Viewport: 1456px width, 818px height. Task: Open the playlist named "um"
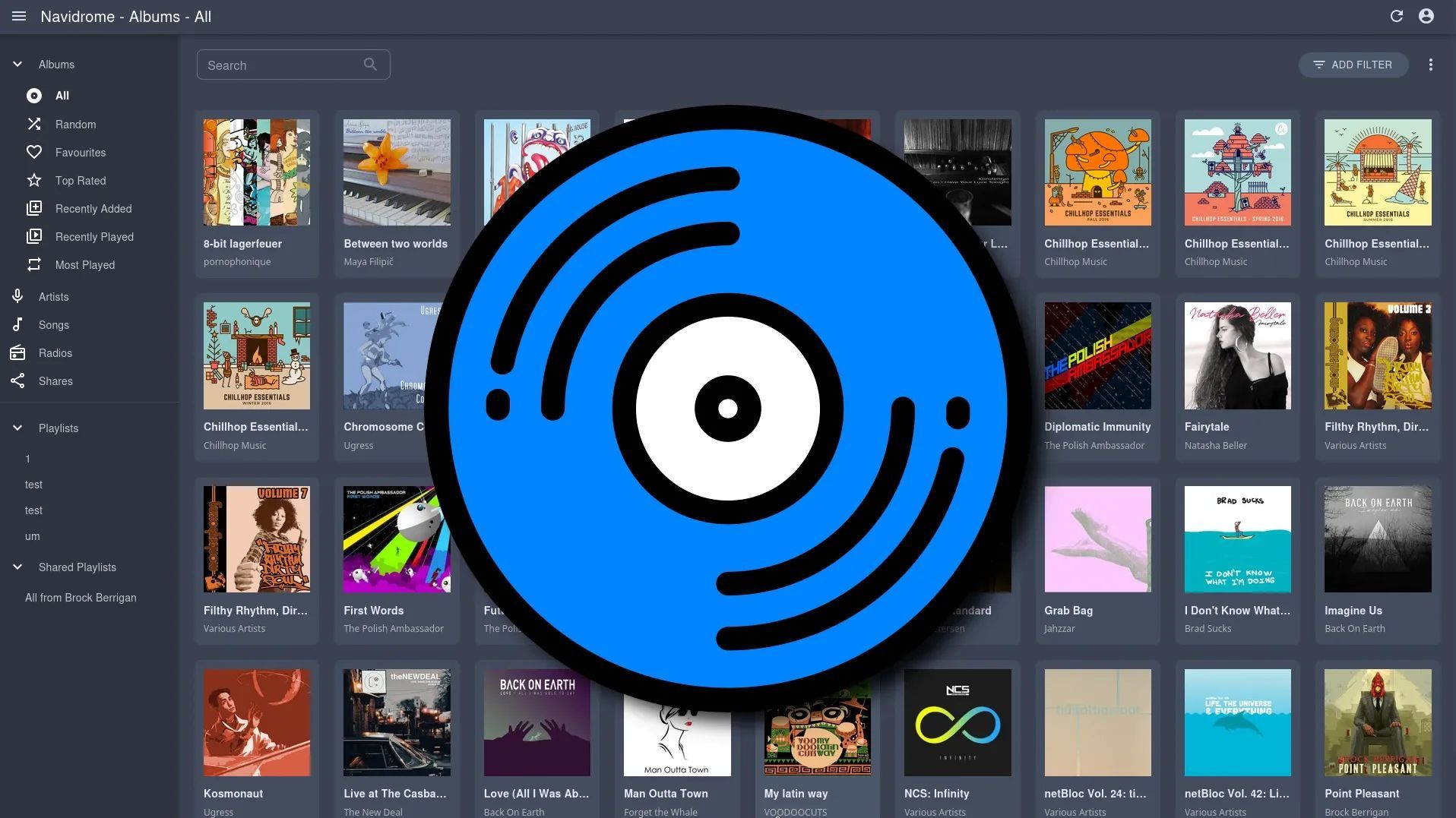point(32,535)
